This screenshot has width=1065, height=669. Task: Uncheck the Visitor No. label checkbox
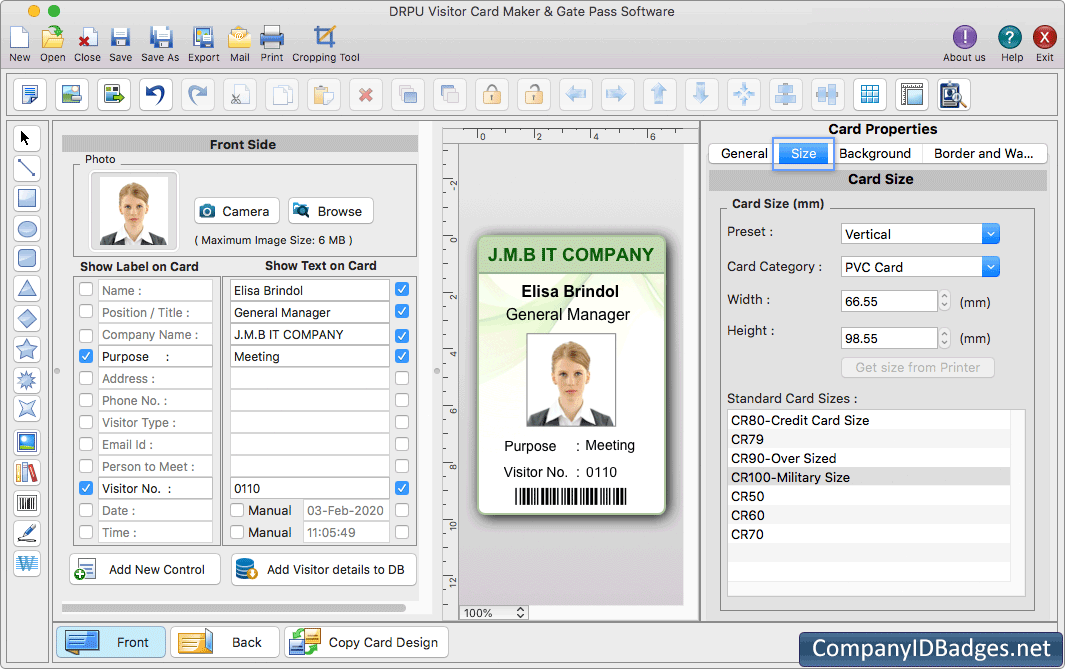point(86,488)
